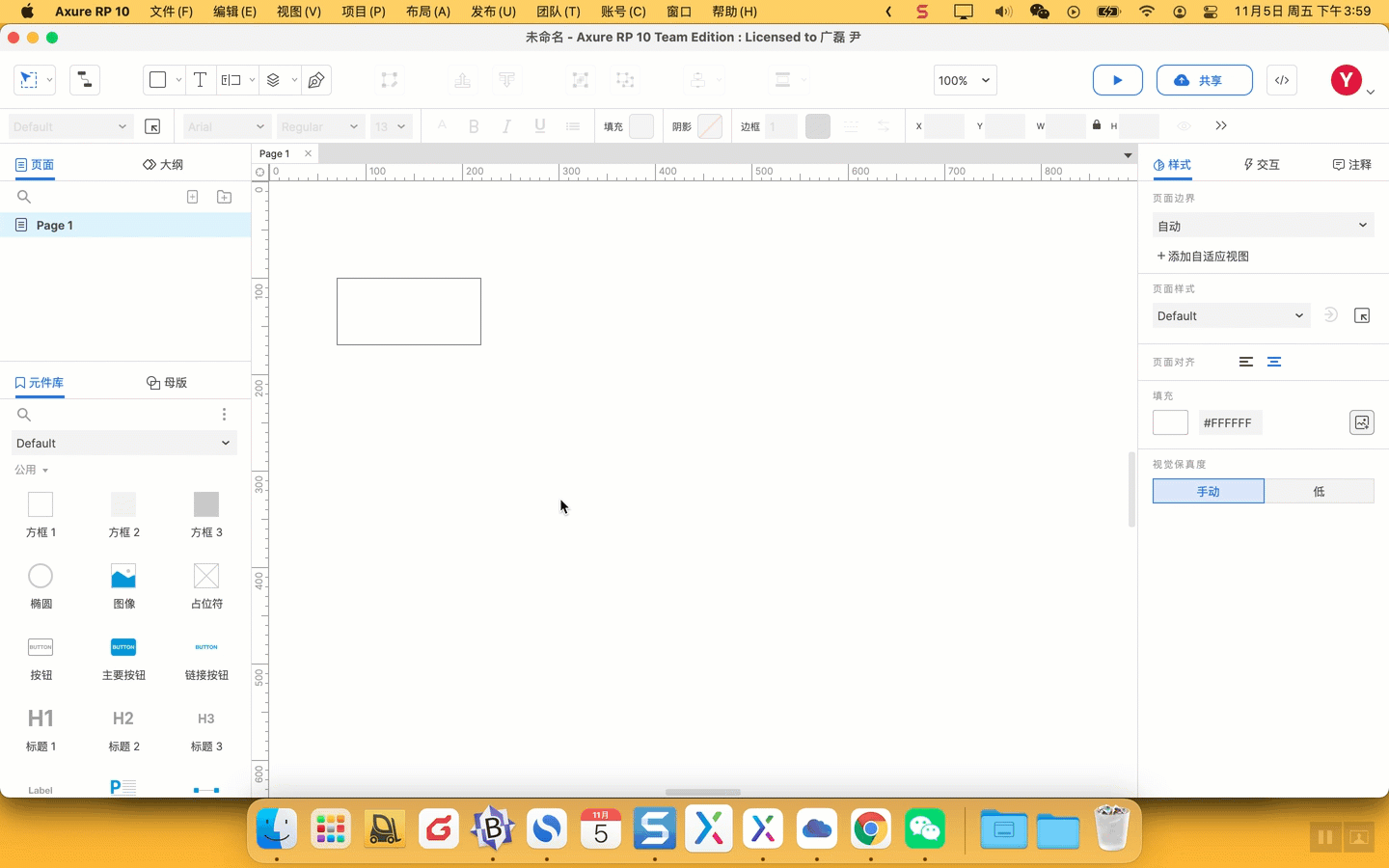Switch to the 母版 masters tab

click(167, 383)
